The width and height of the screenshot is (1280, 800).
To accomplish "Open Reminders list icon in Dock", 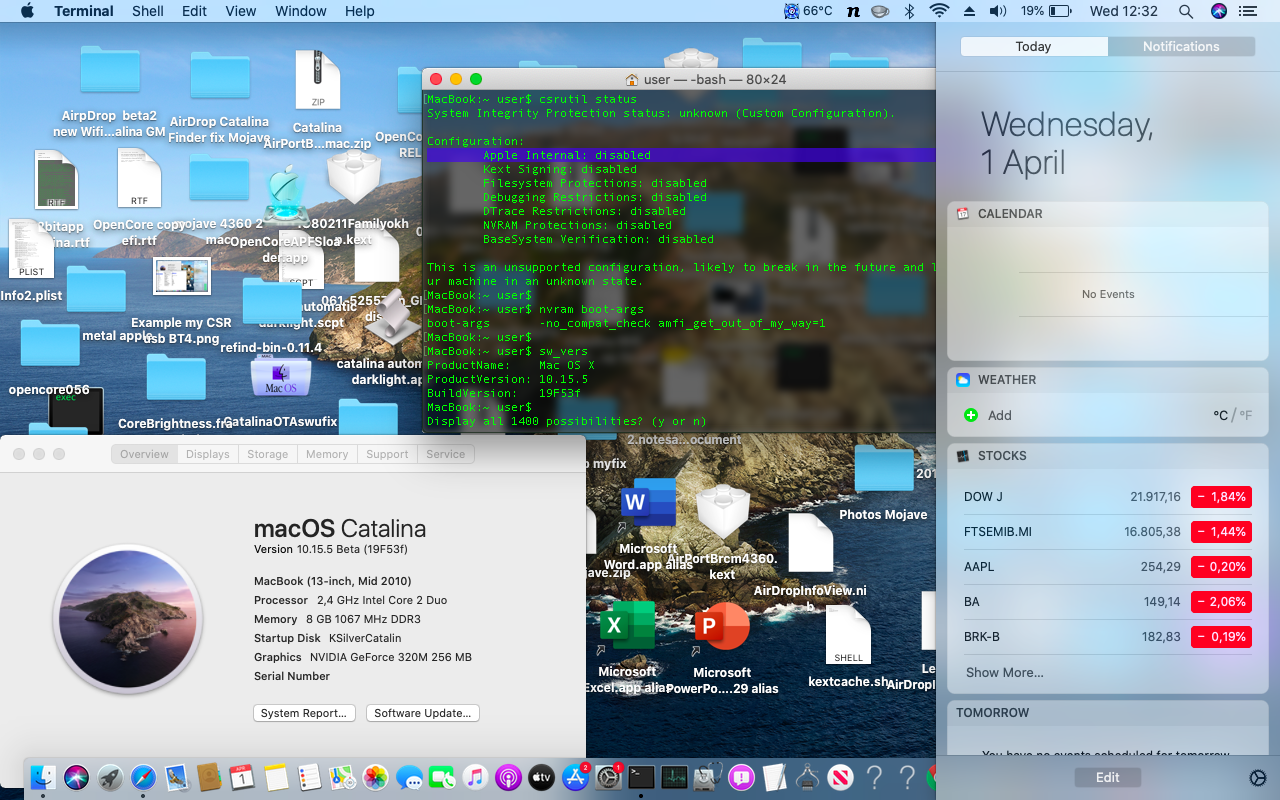I will pyautogui.click(x=309, y=777).
